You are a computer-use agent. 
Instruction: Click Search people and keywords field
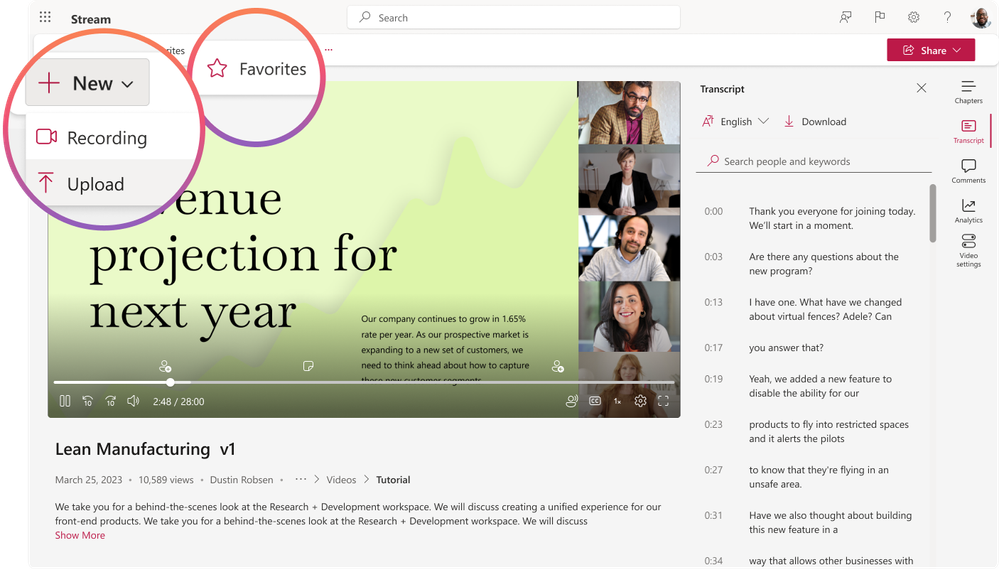(x=814, y=161)
